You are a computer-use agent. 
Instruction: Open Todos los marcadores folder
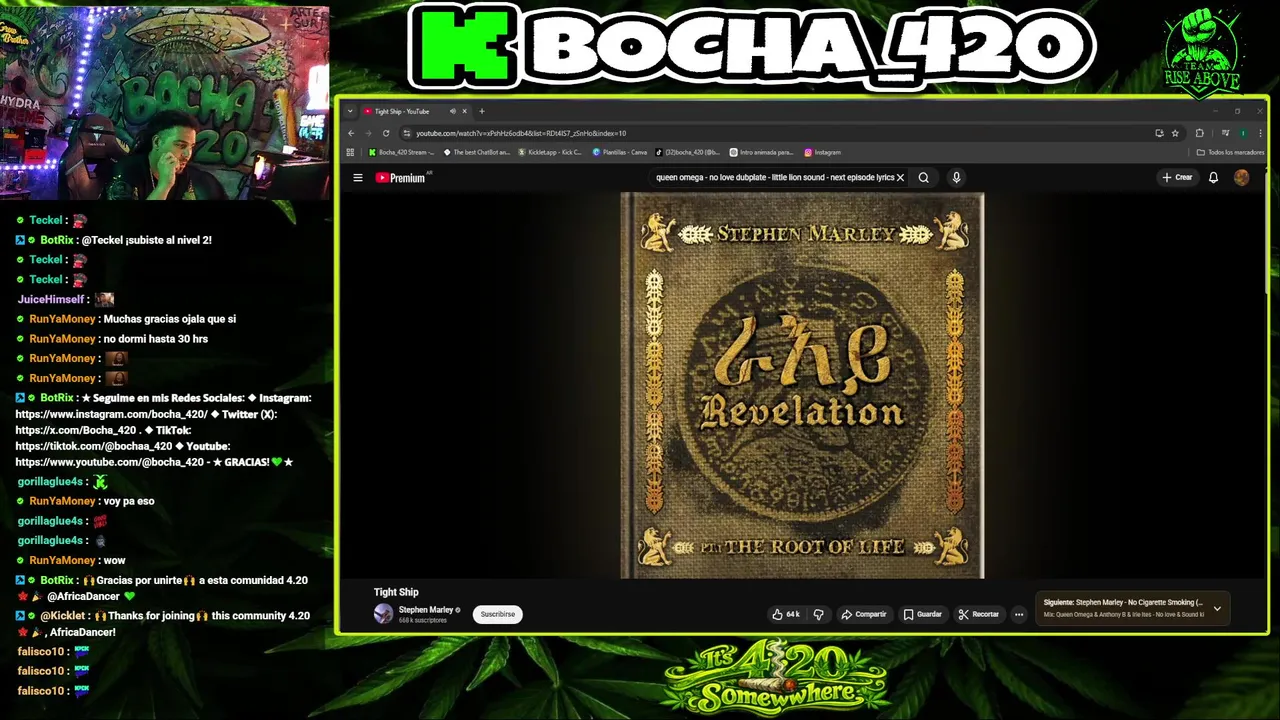tap(1230, 152)
